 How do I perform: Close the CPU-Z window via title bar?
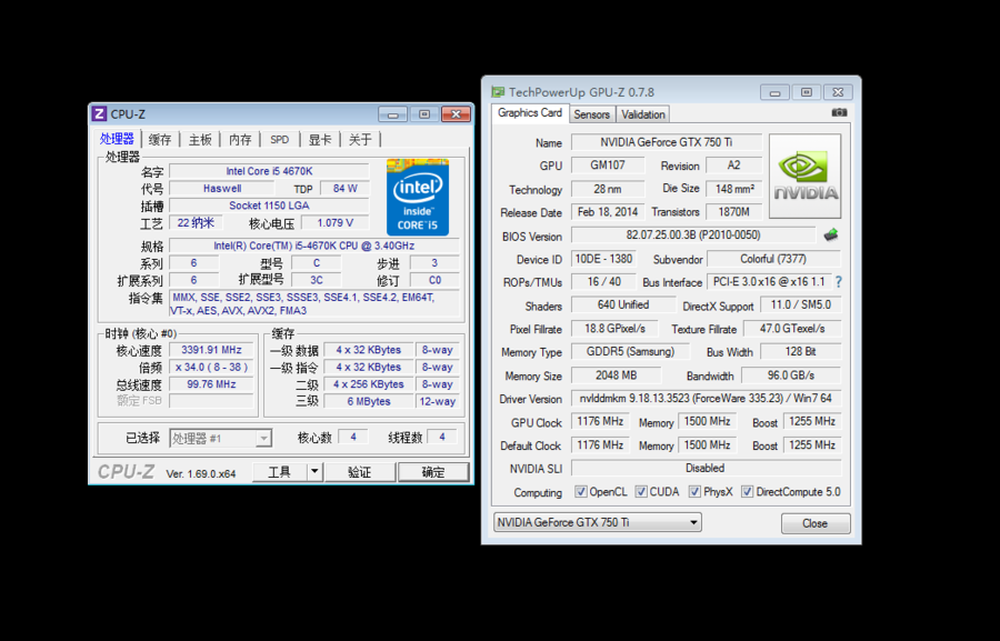(x=456, y=115)
